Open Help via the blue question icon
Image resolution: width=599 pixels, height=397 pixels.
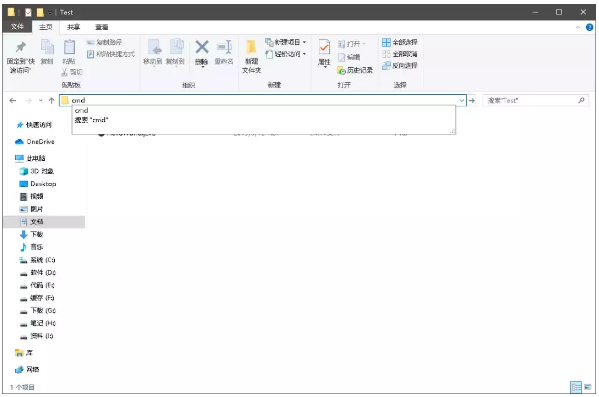(x=589, y=27)
